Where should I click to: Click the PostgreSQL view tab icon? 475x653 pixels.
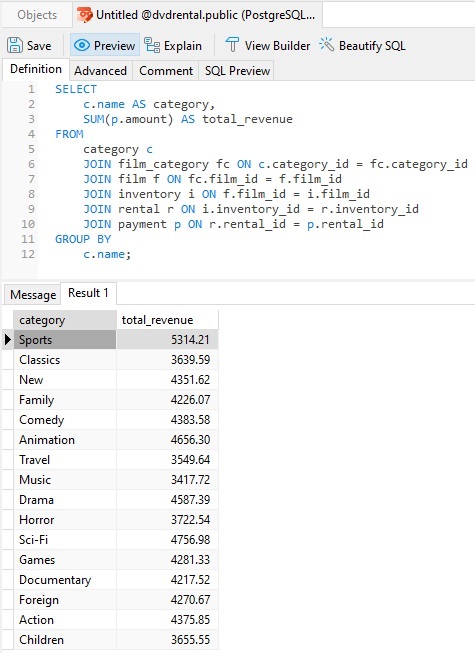click(85, 15)
